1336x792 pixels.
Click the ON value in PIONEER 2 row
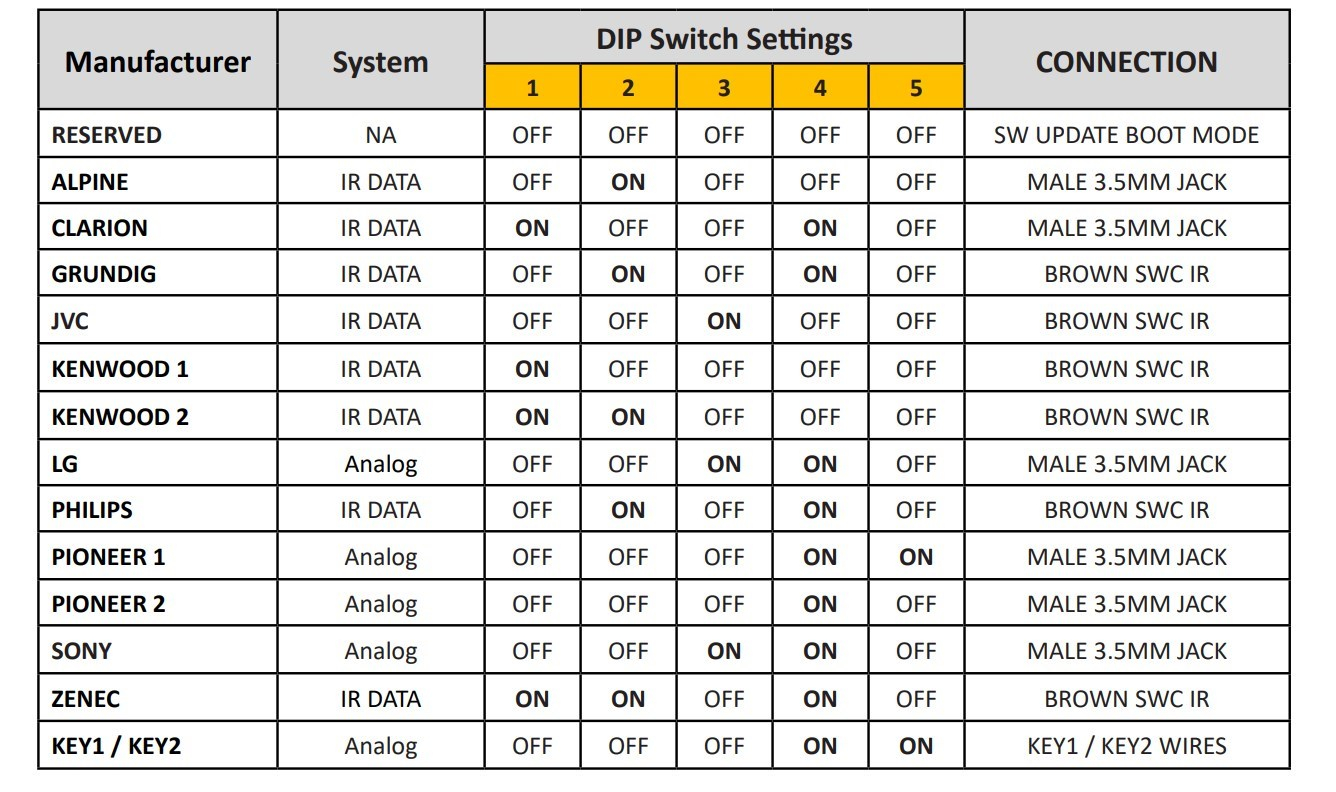[820, 604]
